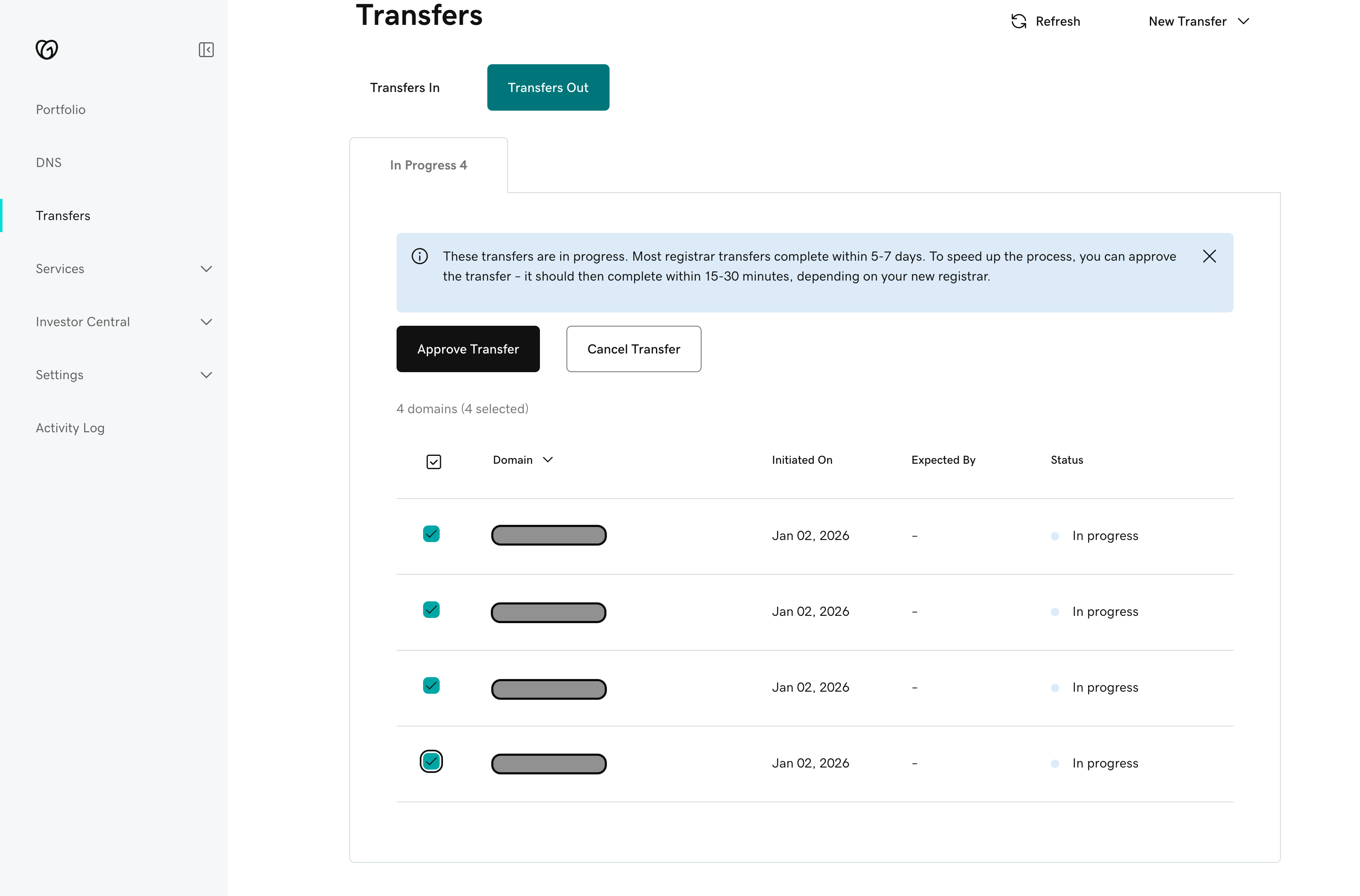Click the third row's redacted domain name

(x=549, y=689)
